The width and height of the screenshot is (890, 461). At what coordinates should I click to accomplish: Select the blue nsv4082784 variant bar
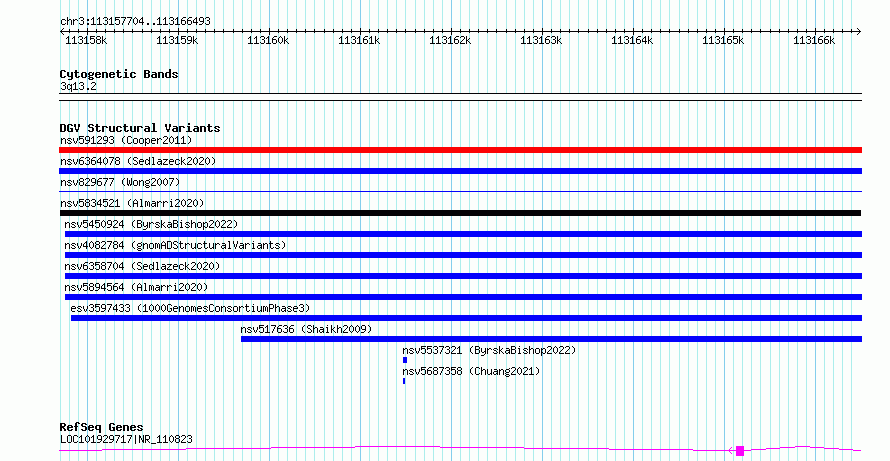463,255
